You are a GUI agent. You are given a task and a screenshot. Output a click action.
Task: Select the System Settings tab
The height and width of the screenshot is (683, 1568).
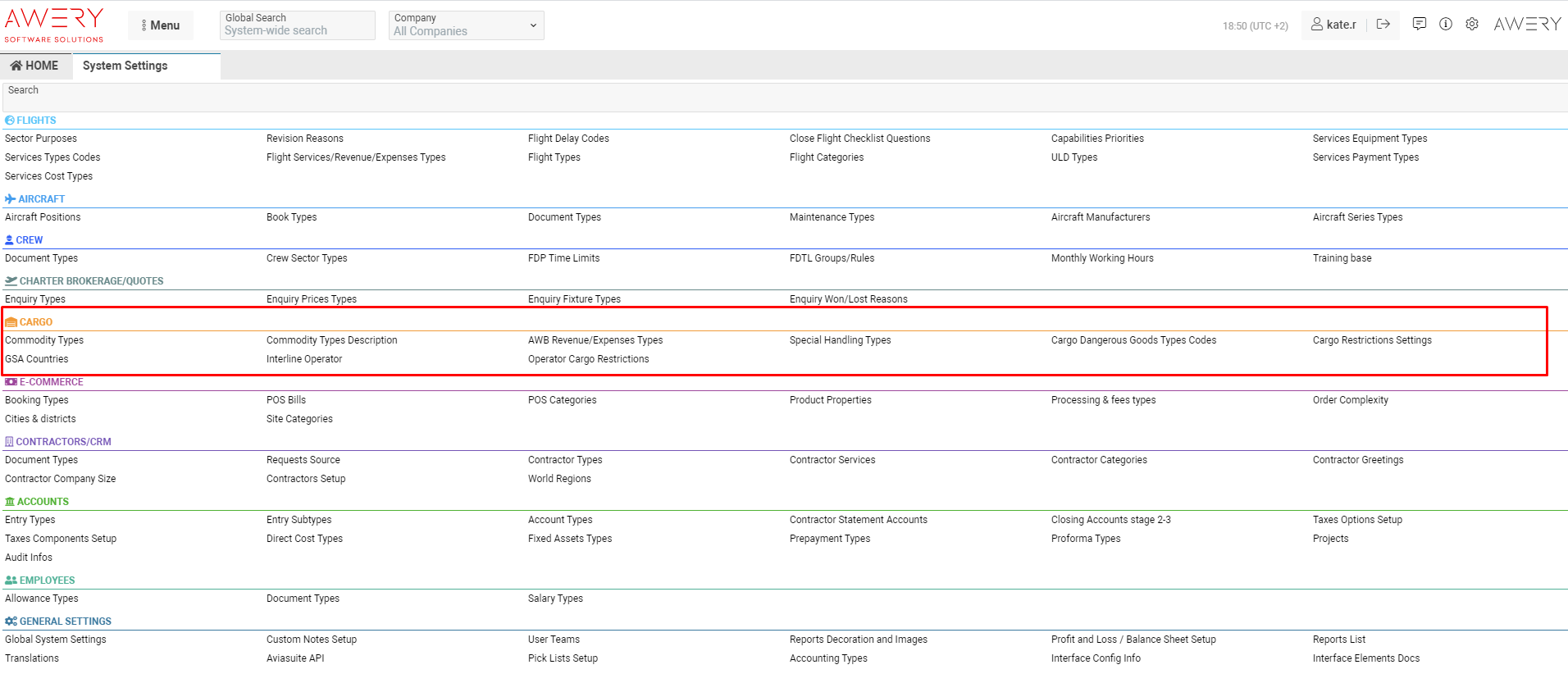(x=125, y=66)
